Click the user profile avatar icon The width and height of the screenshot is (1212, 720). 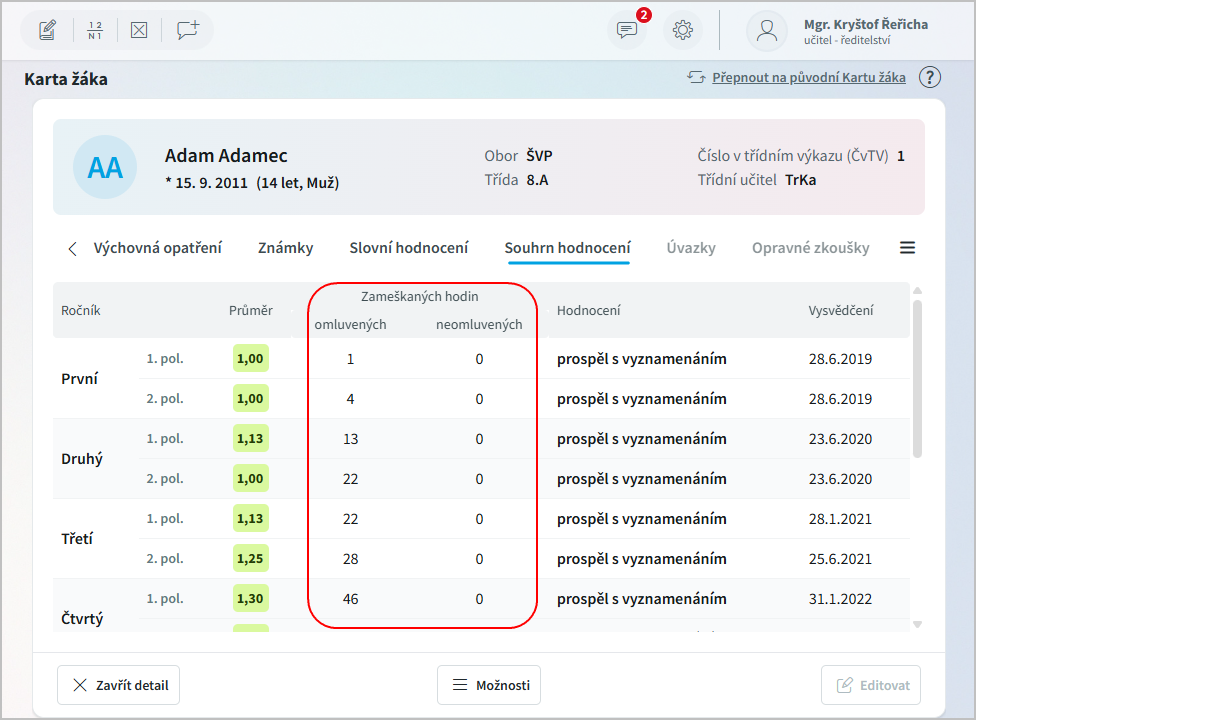(767, 30)
